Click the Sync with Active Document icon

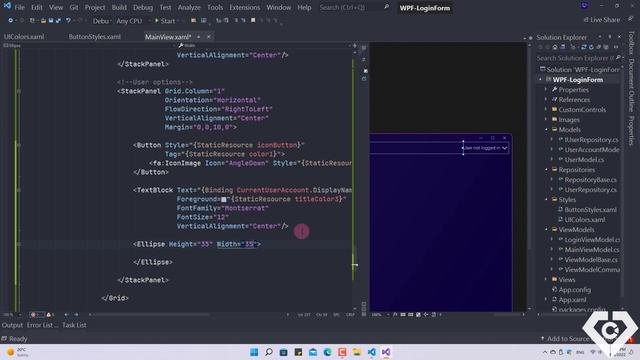point(584,47)
